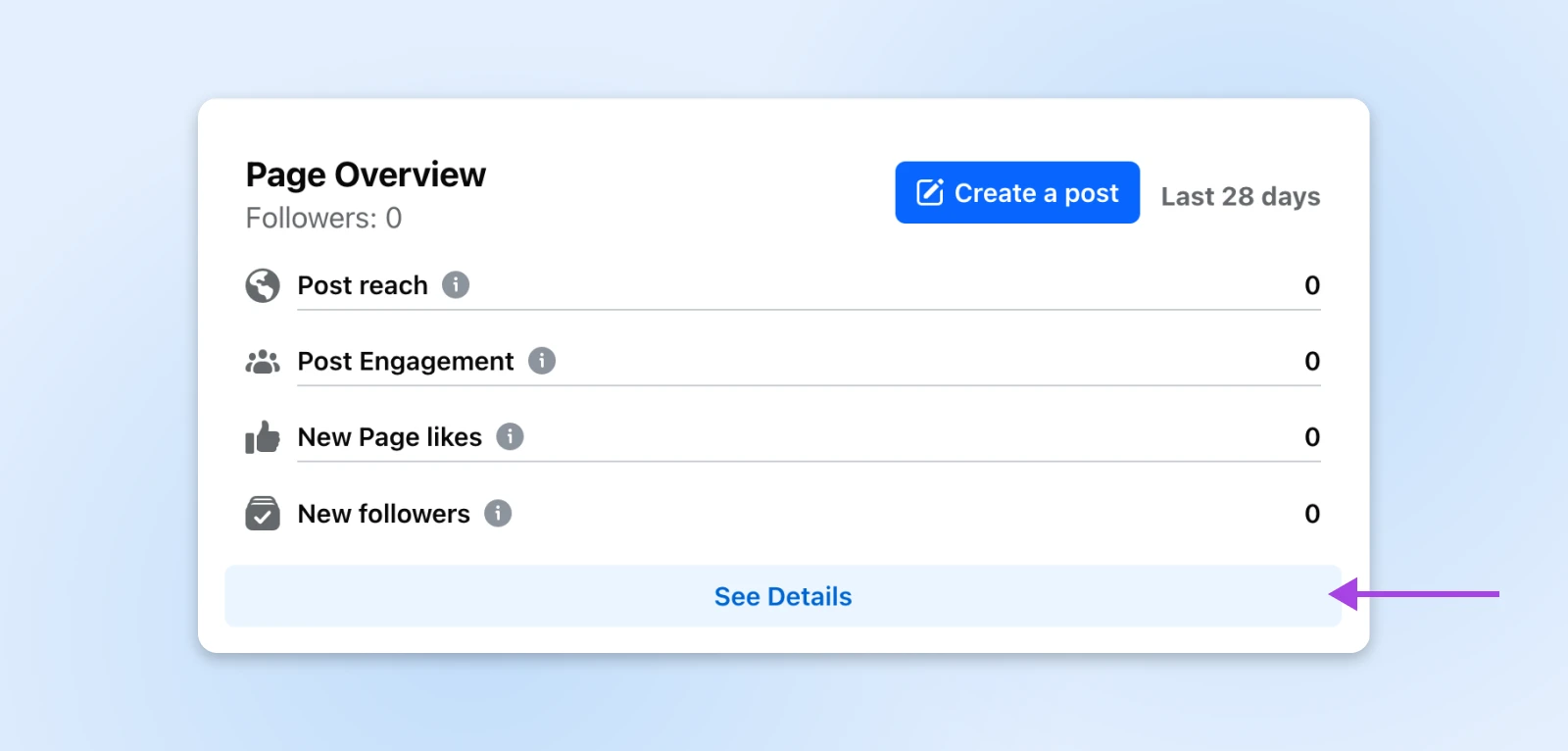This screenshot has height=751, width=1568.
Task: Click the New Page likes value 0
Action: pos(1312,437)
